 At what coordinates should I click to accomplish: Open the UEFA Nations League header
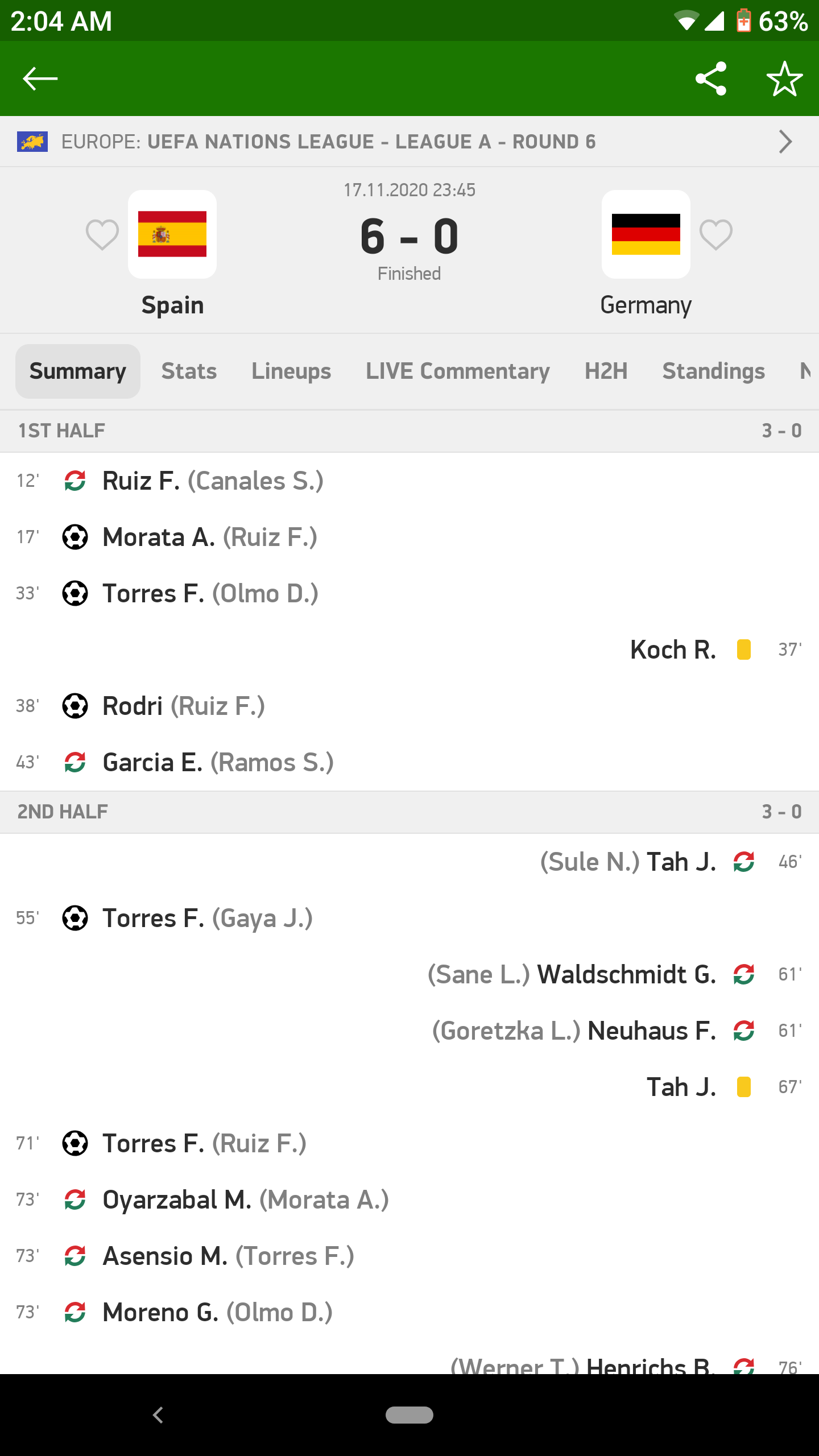370,142
